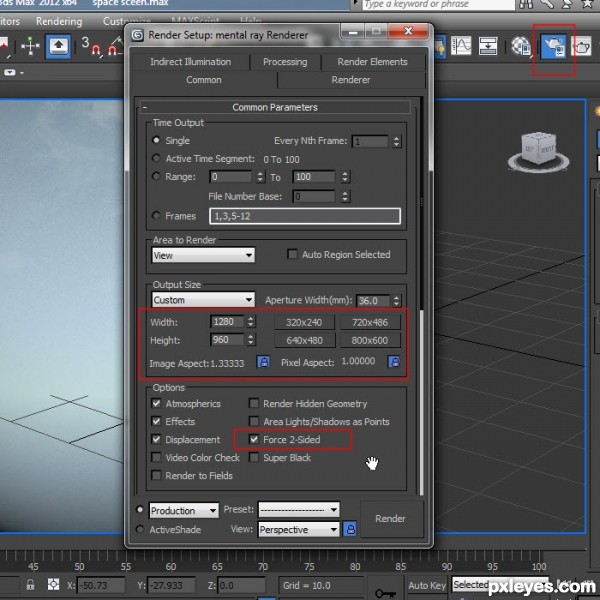Open Render Setup teapot icon in main toolbar
The image size is (600, 600).
click(x=553, y=46)
